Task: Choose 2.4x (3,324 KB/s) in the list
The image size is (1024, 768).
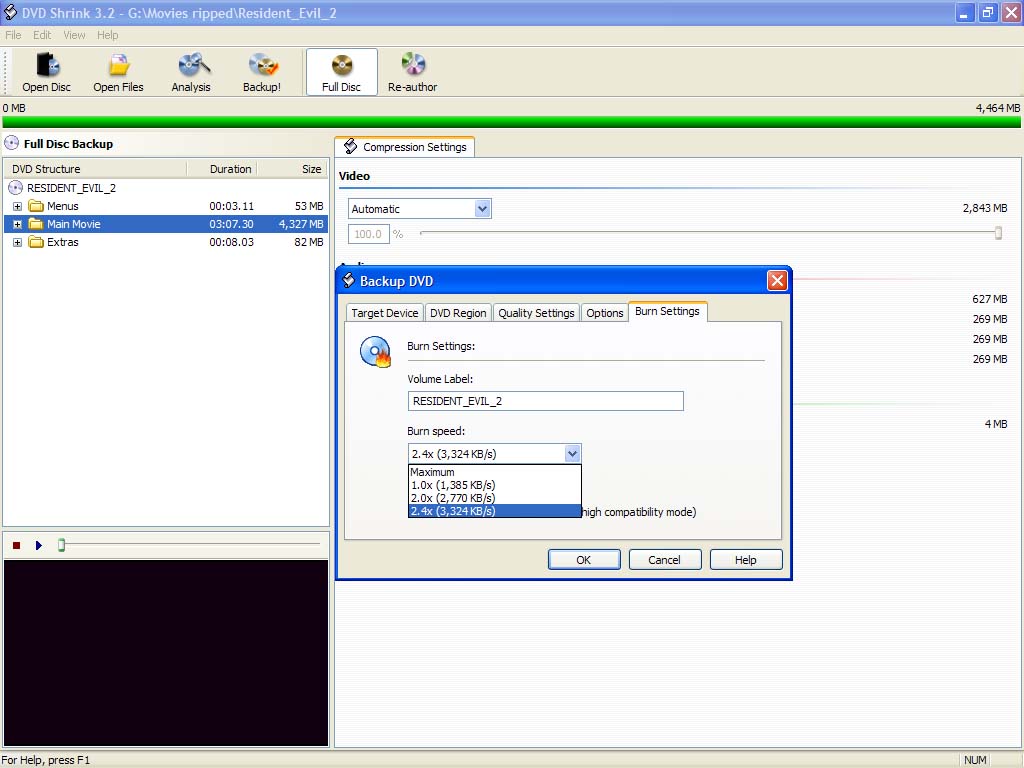Action: 494,511
